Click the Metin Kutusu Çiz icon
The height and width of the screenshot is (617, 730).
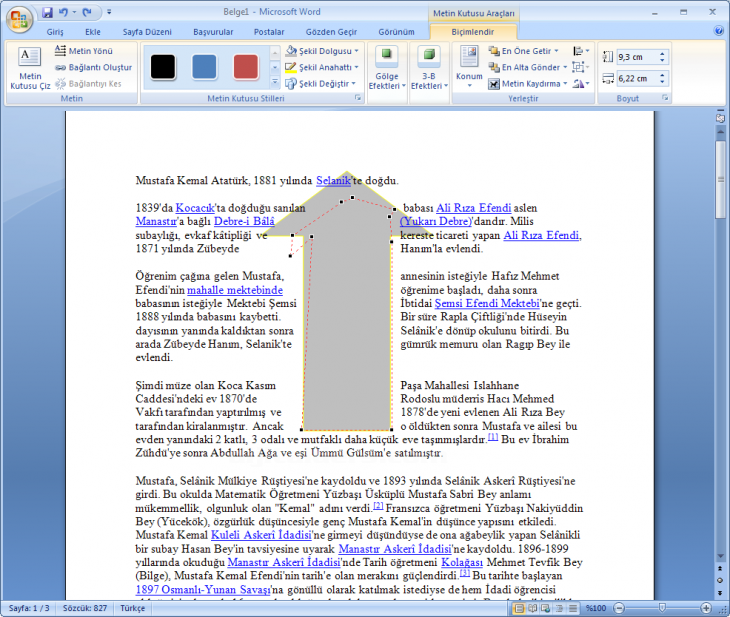(30, 68)
